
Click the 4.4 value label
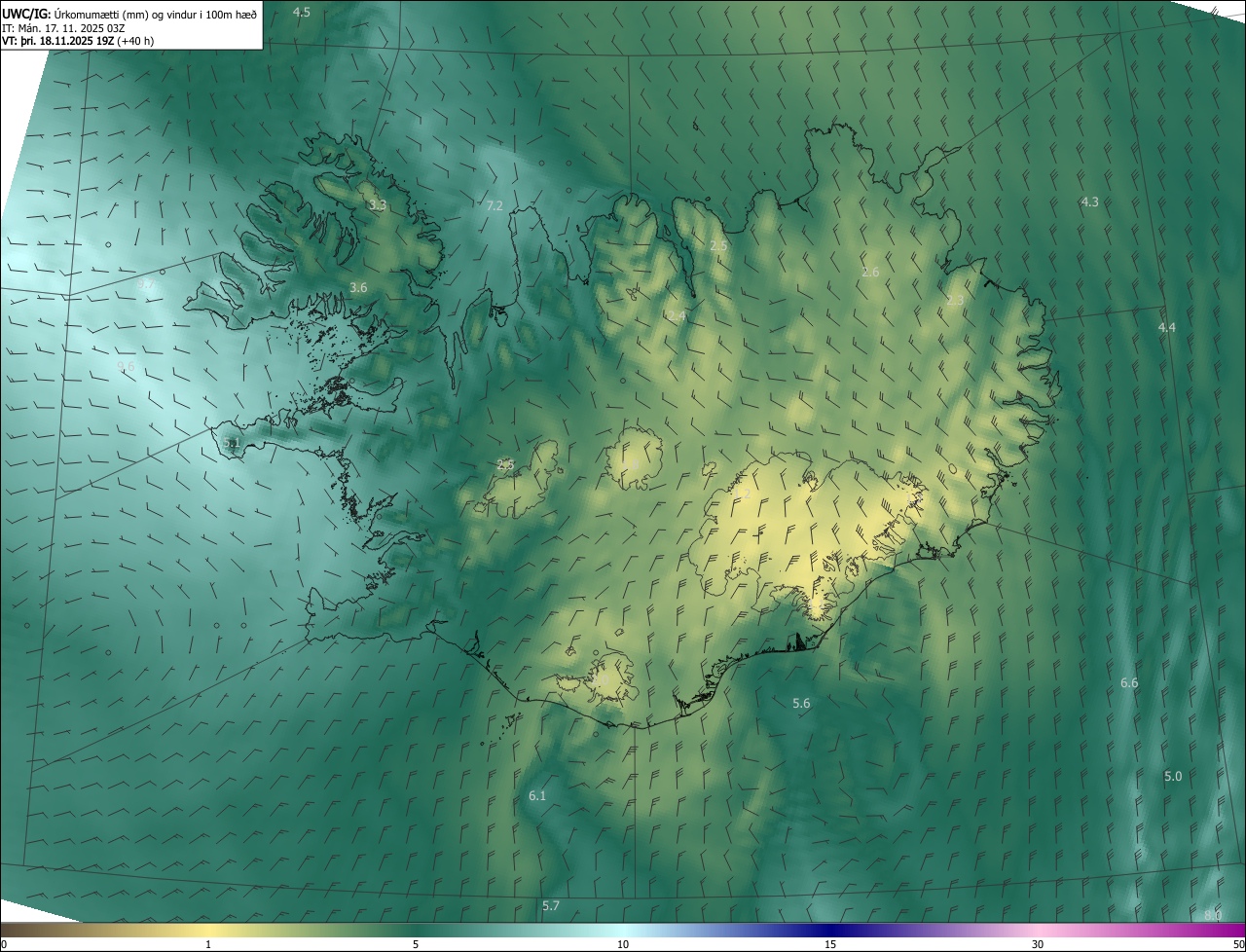pos(1166,327)
